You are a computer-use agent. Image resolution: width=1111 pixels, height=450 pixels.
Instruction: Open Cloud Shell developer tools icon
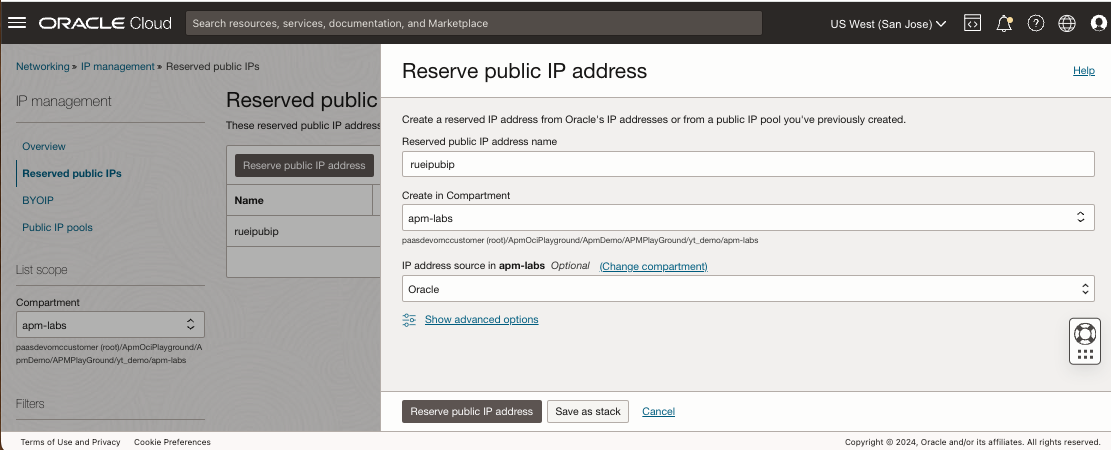972,23
